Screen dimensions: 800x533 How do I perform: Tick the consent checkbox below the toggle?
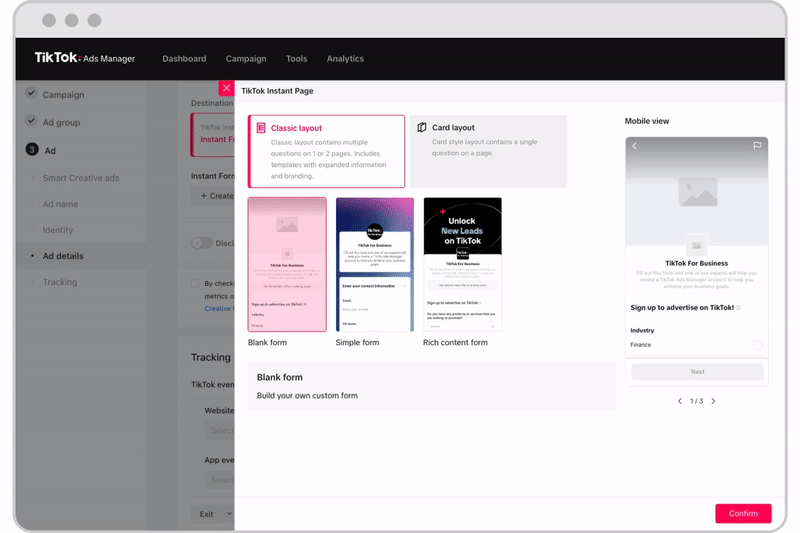[196, 284]
